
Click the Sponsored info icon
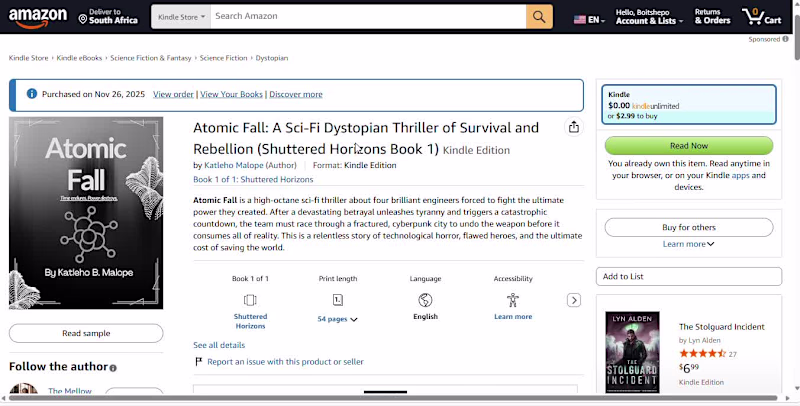pos(785,39)
